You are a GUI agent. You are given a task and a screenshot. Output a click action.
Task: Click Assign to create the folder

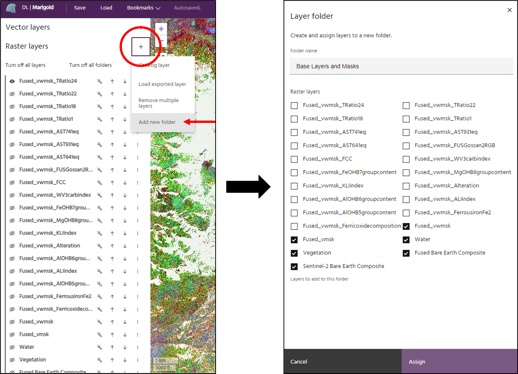pyautogui.click(x=460, y=362)
